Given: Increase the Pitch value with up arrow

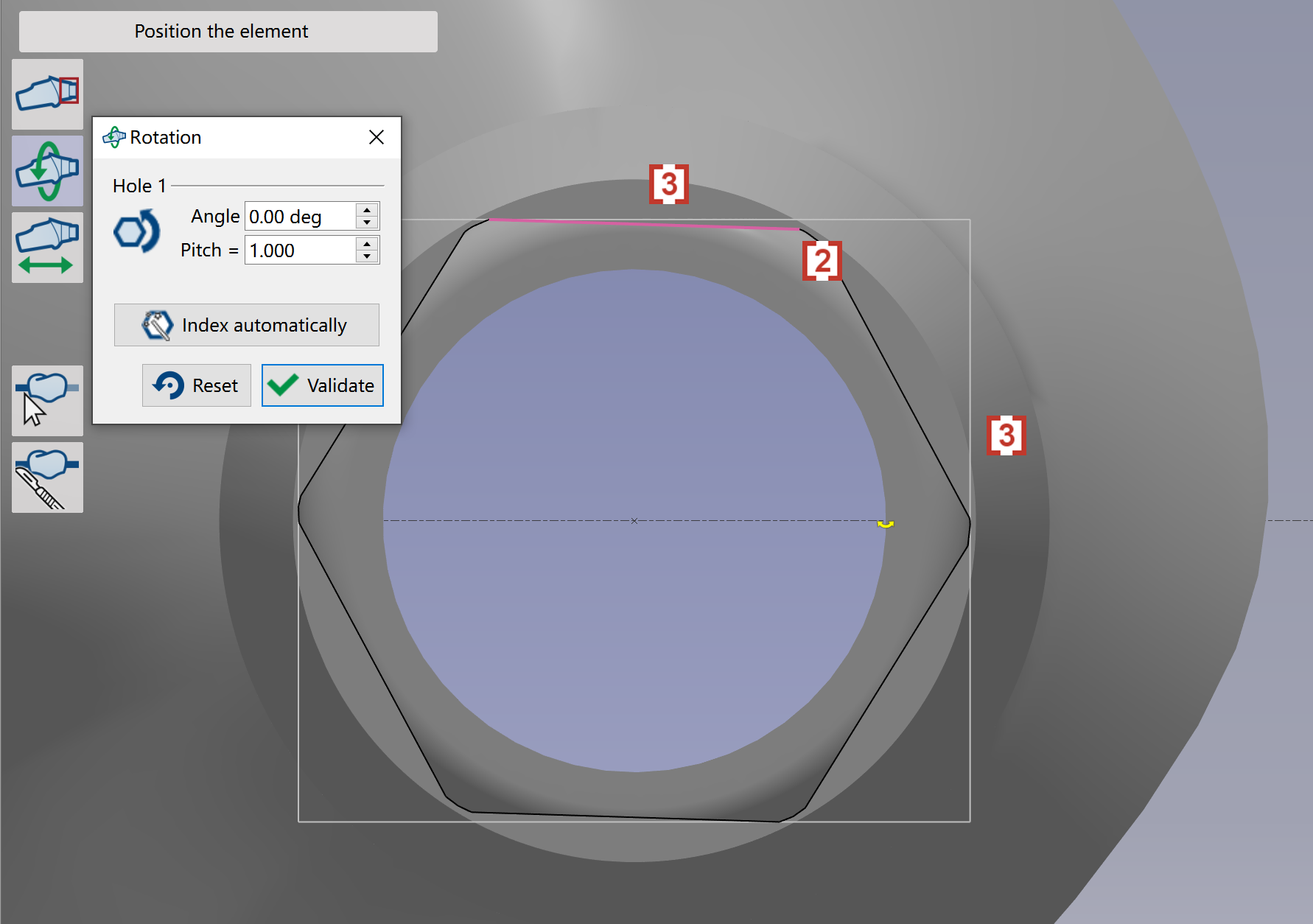Looking at the screenshot, I should 367,243.
